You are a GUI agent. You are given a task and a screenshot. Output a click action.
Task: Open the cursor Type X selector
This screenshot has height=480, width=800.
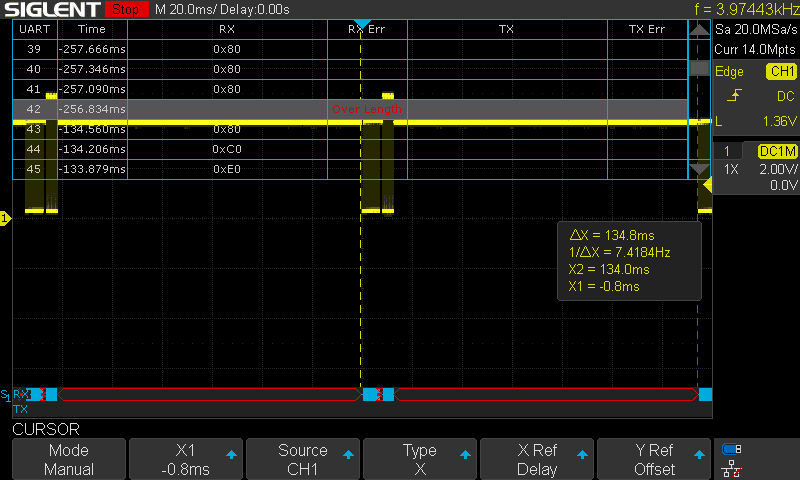419,460
